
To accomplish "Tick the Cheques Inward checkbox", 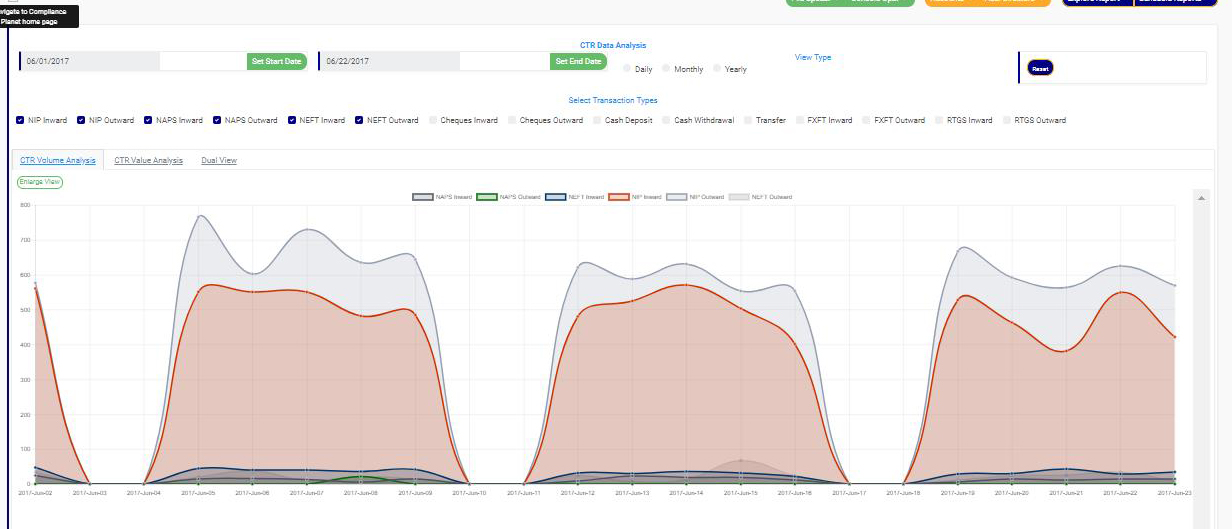I will click(x=433, y=120).
